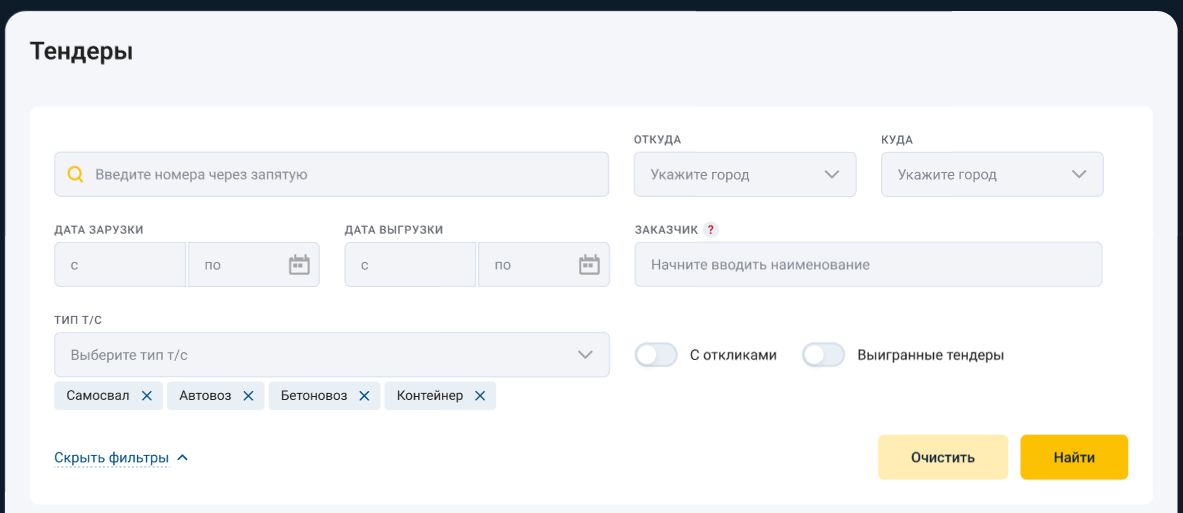Screen dimensions: 1183x513
Task: Expand the Куда city dropdown
Action: pyautogui.click(x=992, y=174)
